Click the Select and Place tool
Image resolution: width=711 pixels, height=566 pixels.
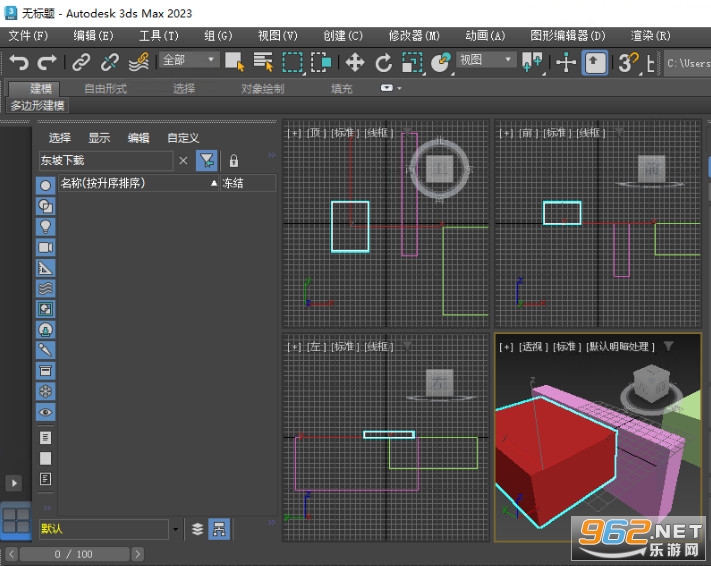441,63
